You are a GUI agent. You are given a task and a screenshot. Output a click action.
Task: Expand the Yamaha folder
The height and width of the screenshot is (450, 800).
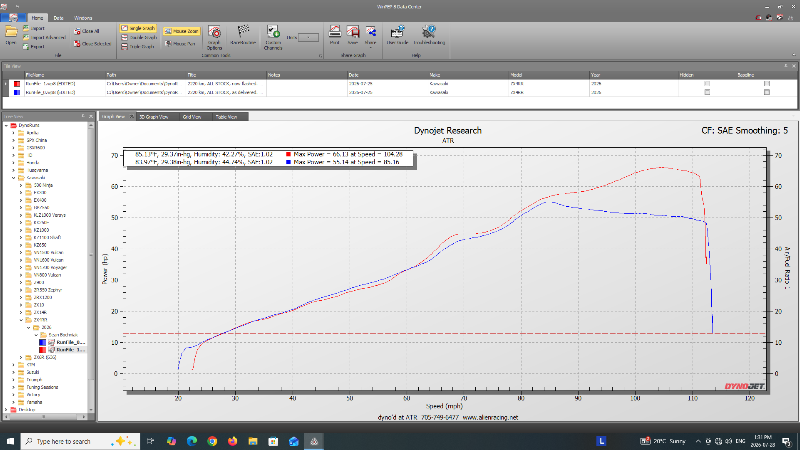14,402
